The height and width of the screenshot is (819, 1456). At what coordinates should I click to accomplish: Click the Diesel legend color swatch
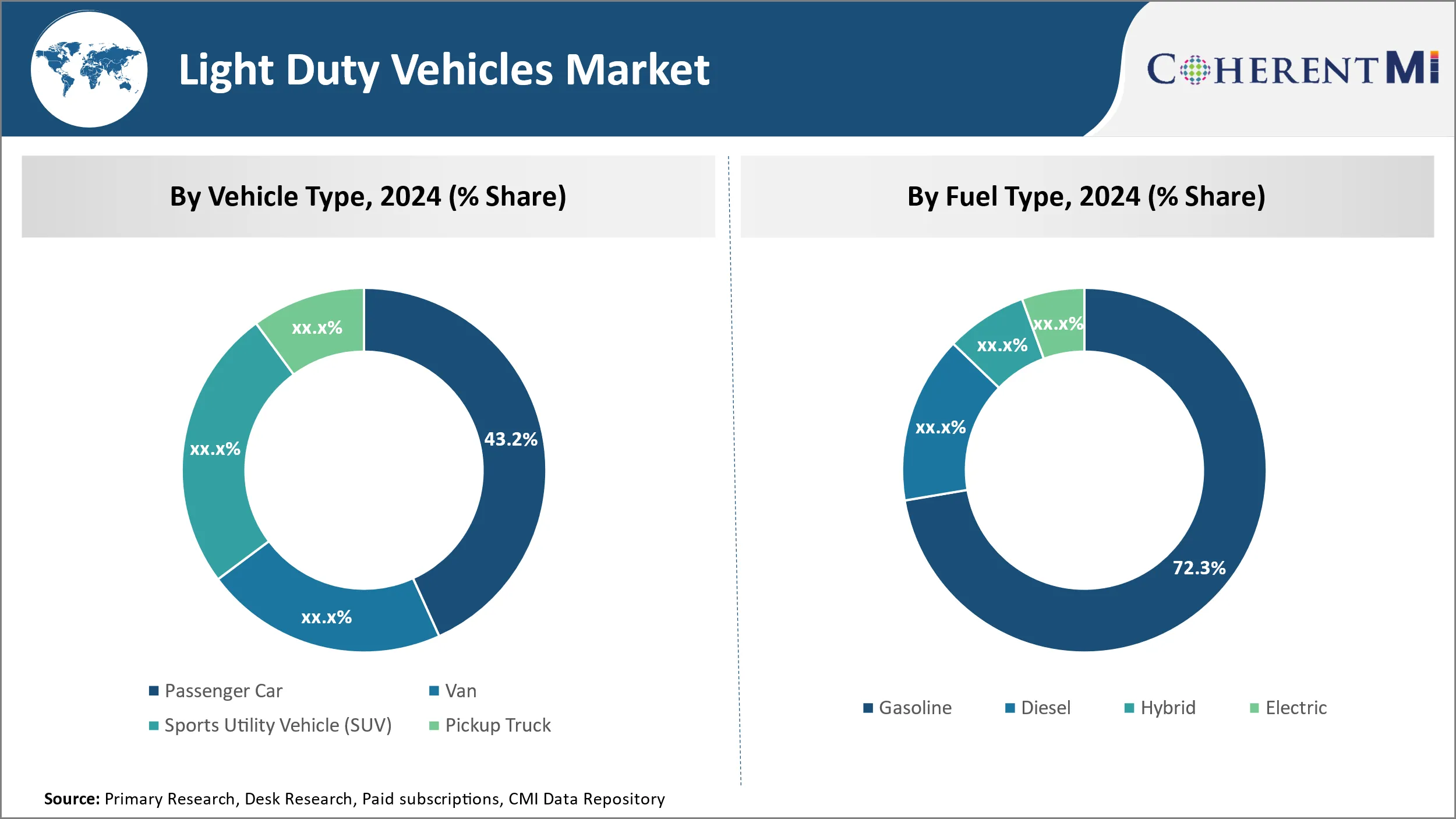[x=1010, y=708]
